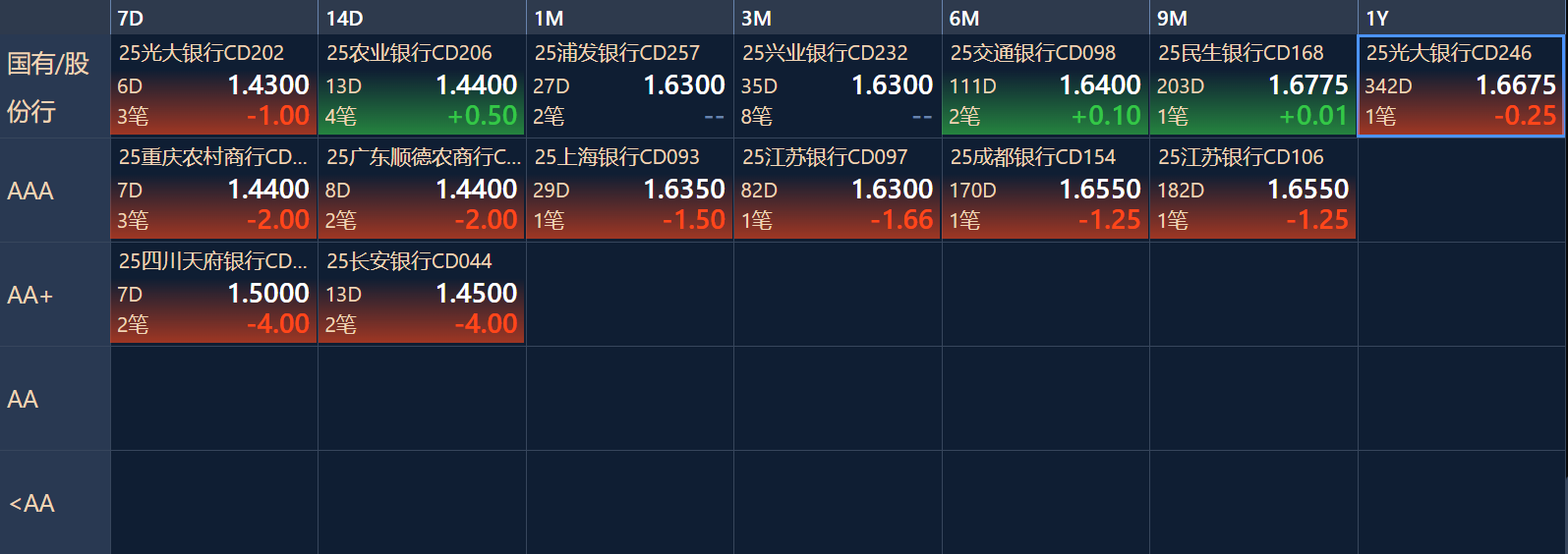The image size is (1568, 554).
Task: Open the 25重庆农村商行CD quote card
Action: [213, 190]
